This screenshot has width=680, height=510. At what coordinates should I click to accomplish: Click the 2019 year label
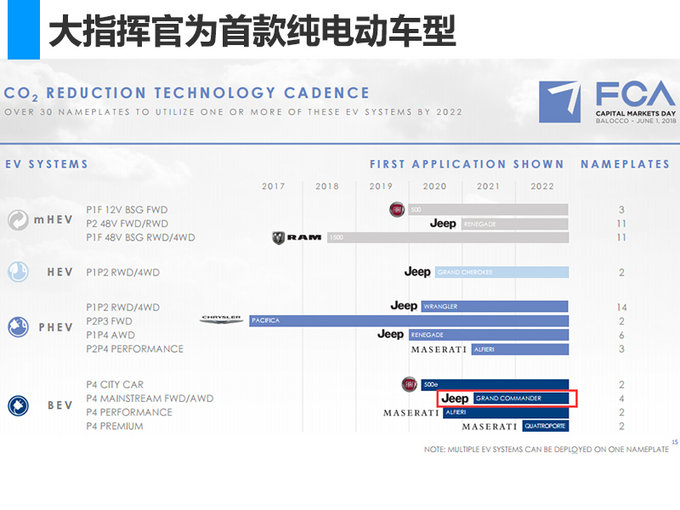[381, 186]
